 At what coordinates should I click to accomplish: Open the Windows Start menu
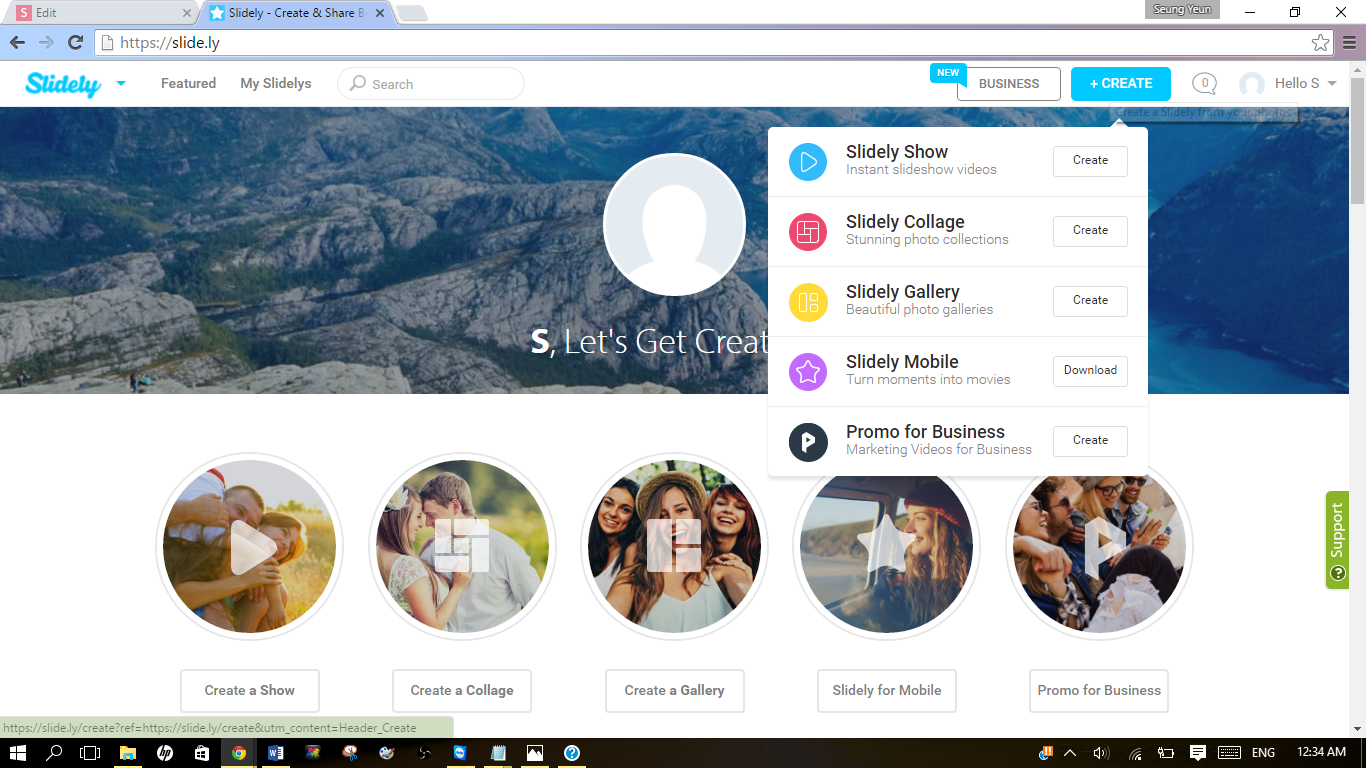pos(17,753)
